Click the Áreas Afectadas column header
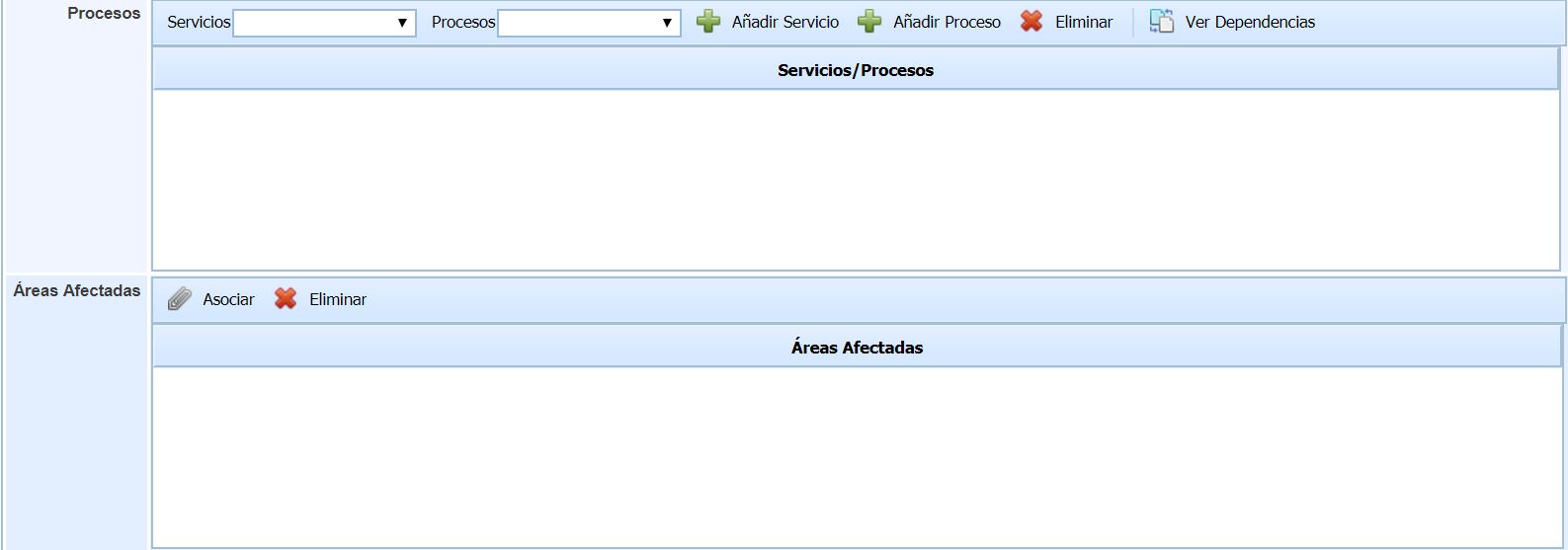This screenshot has width=1568, height=550. click(x=857, y=348)
